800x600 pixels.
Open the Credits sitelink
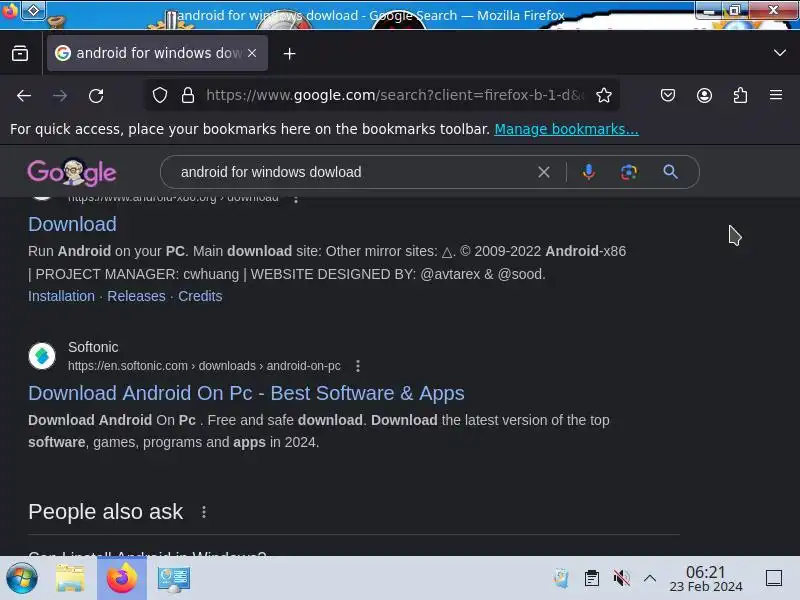(200, 296)
